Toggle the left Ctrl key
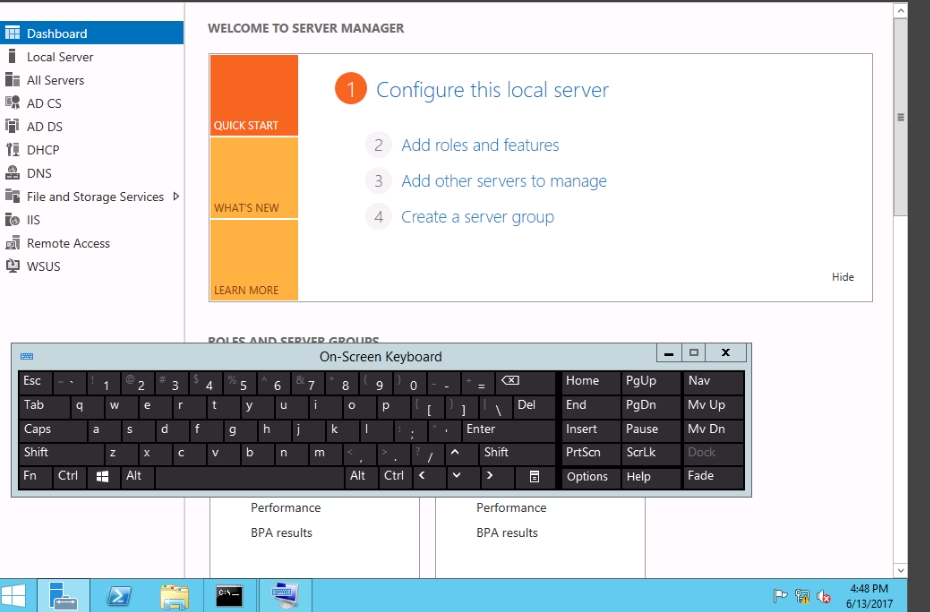The height and width of the screenshot is (612, 930). click(x=70, y=477)
